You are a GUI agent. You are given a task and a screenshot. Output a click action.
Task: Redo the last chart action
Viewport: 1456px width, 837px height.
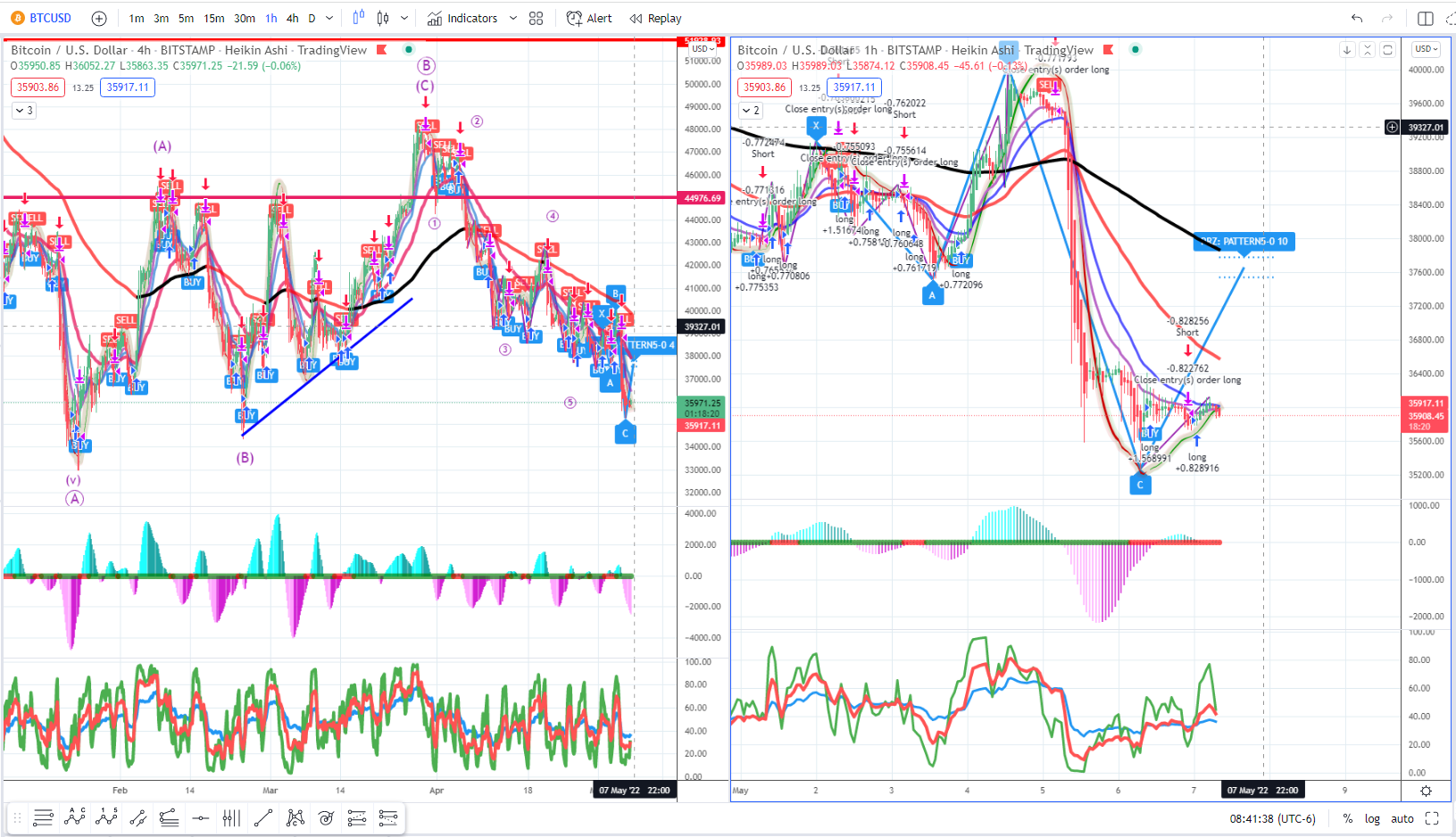1386,18
